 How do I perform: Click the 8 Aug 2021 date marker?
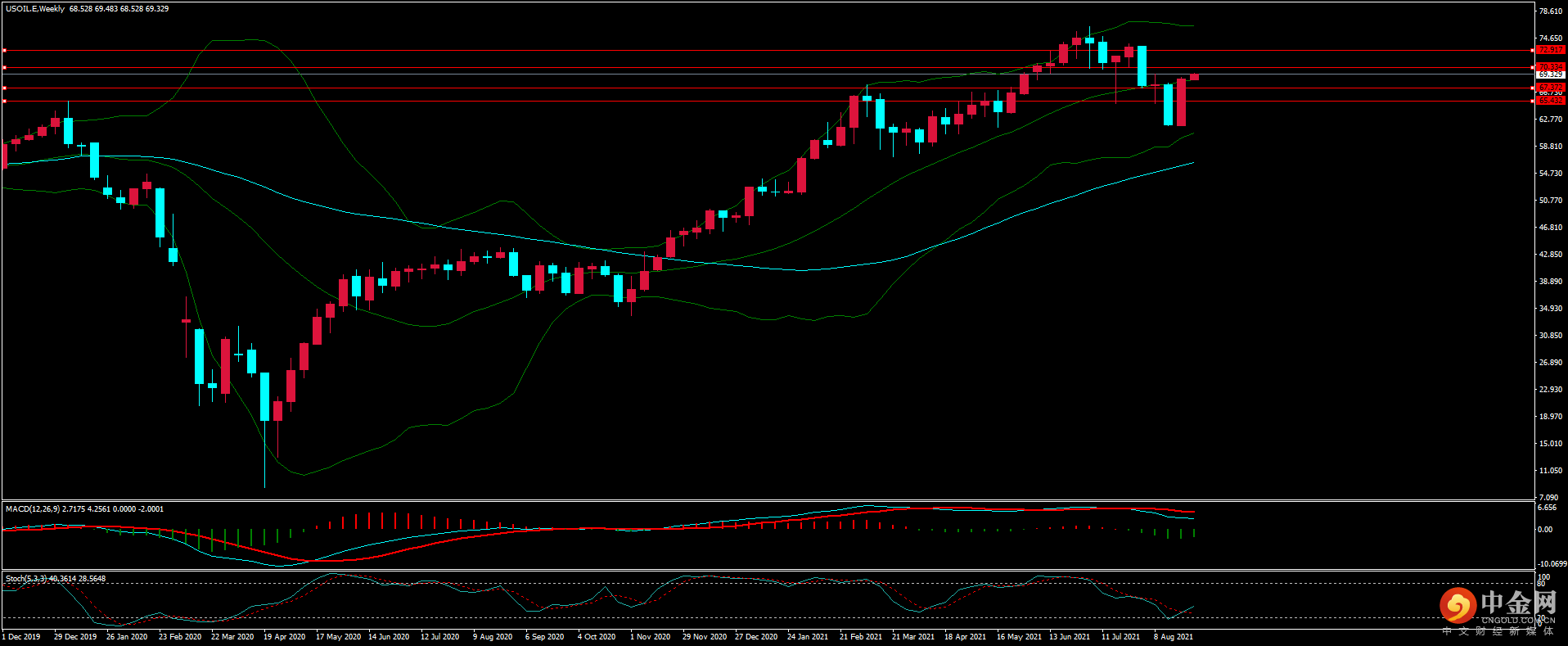pos(1174,637)
